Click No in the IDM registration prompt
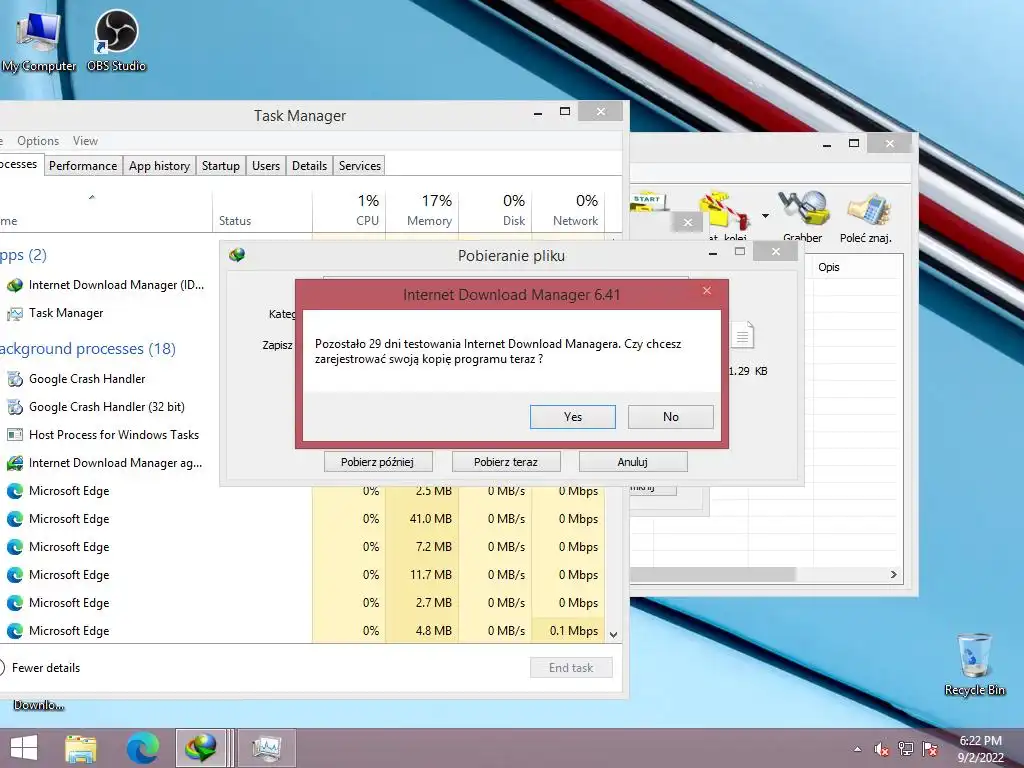The width and height of the screenshot is (1024, 768). (671, 417)
